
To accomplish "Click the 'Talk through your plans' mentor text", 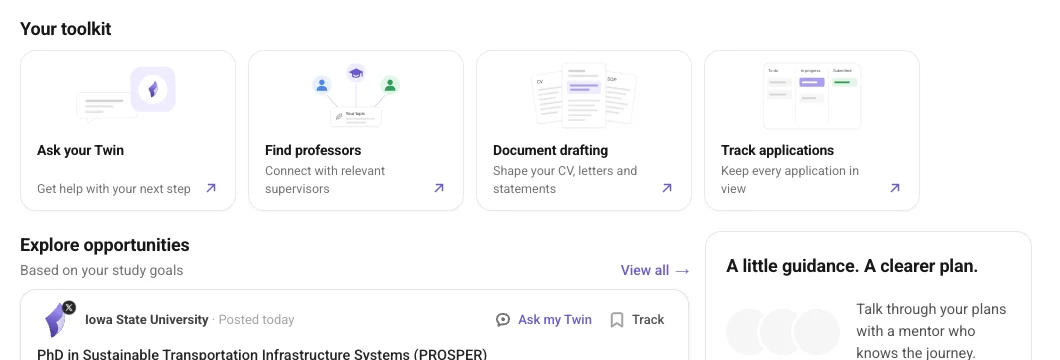I will [931, 331].
